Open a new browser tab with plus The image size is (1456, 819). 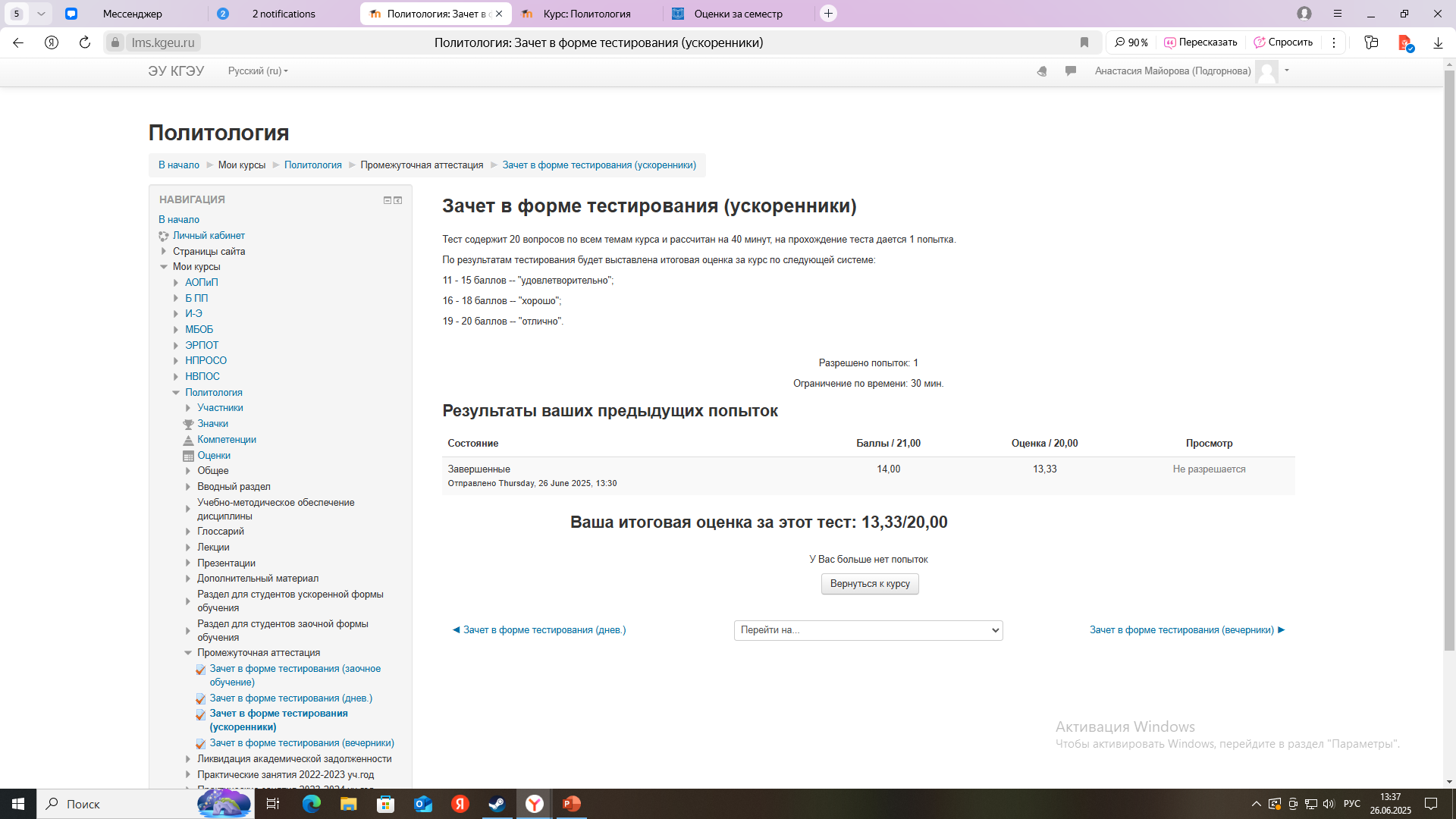[x=828, y=14]
